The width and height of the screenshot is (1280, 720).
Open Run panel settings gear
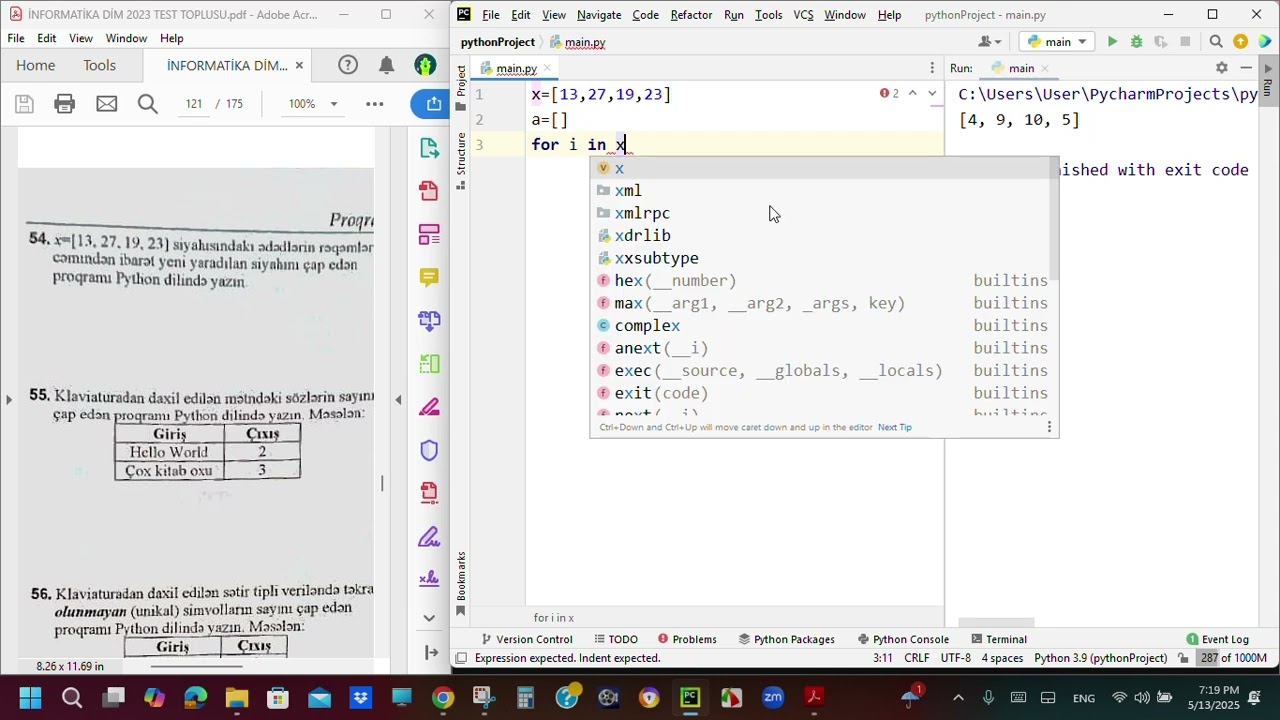click(1221, 68)
